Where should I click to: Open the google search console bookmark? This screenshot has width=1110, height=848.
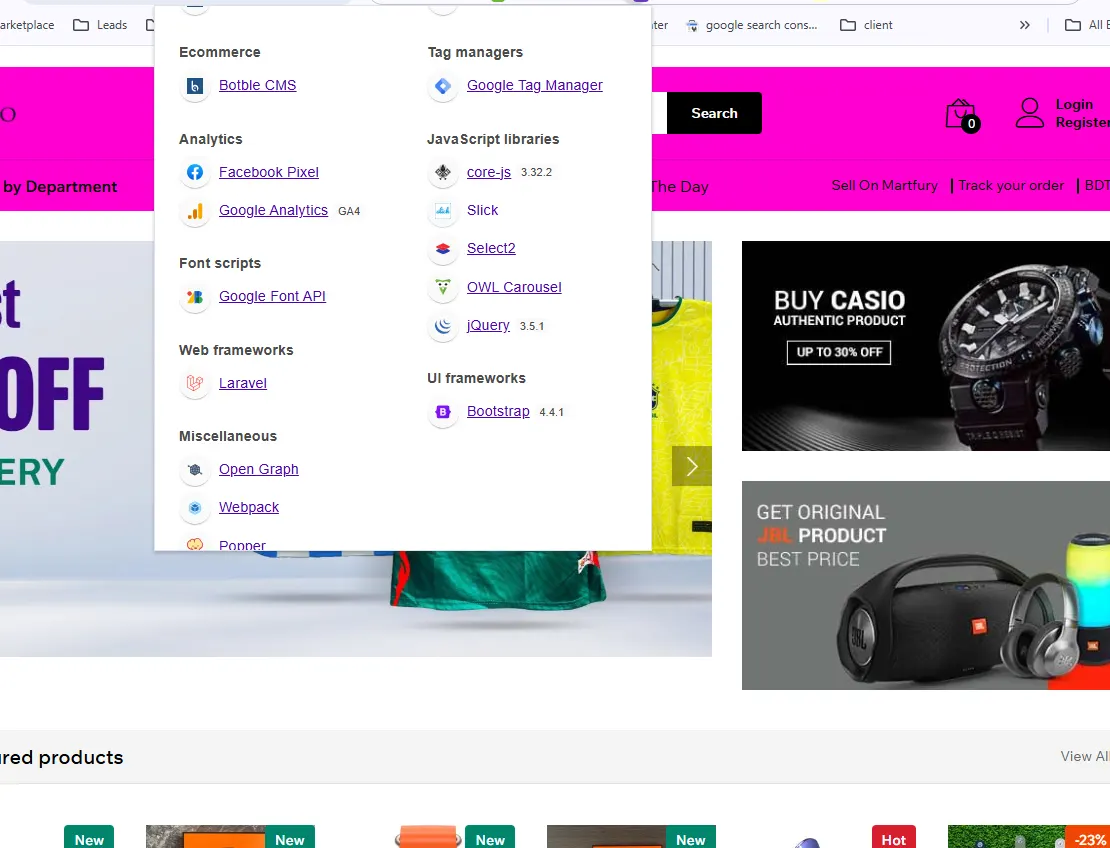click(752, 25)
